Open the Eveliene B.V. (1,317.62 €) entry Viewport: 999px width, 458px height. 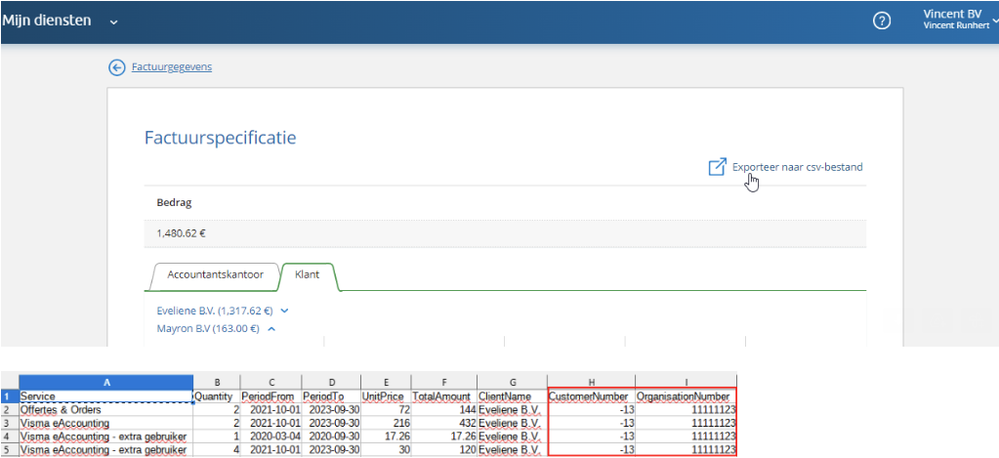coord(215,311)
